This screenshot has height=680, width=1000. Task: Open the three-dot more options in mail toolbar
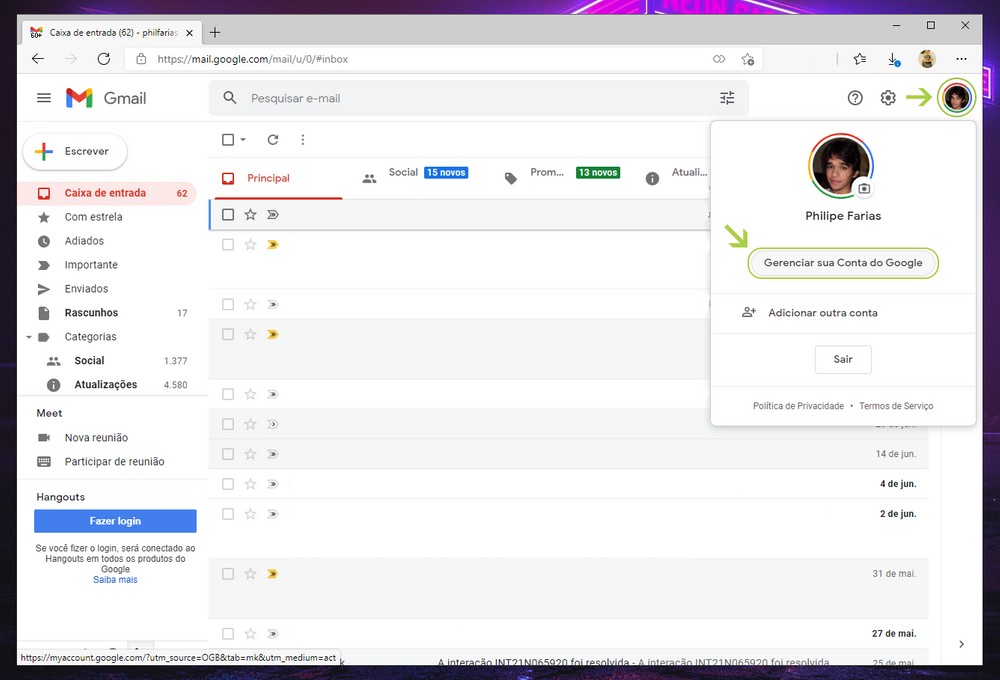click(x=302, y=139)
